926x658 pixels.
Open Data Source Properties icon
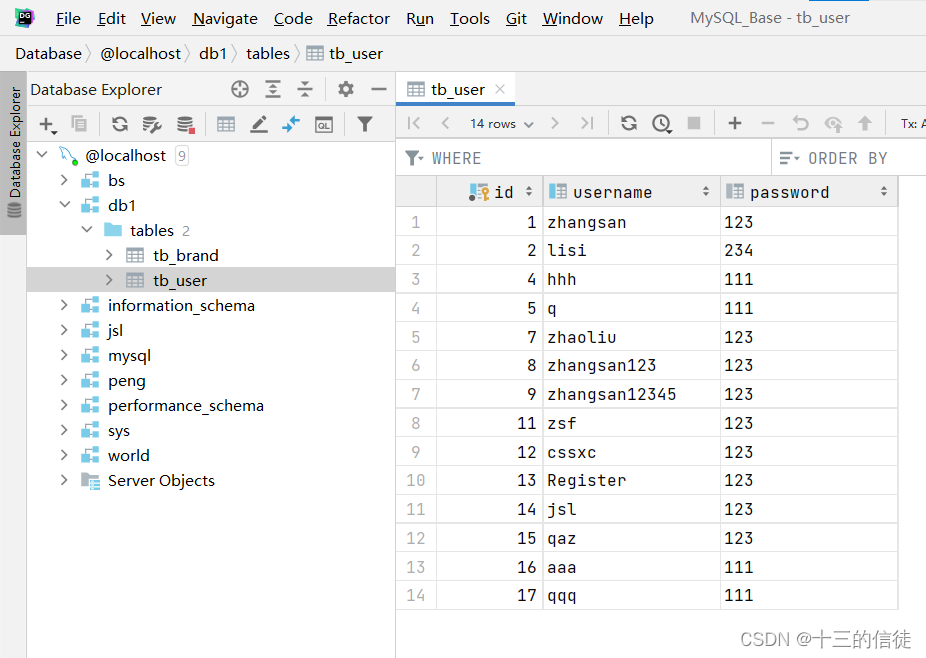pyautogui.click(x=152, y=124)
